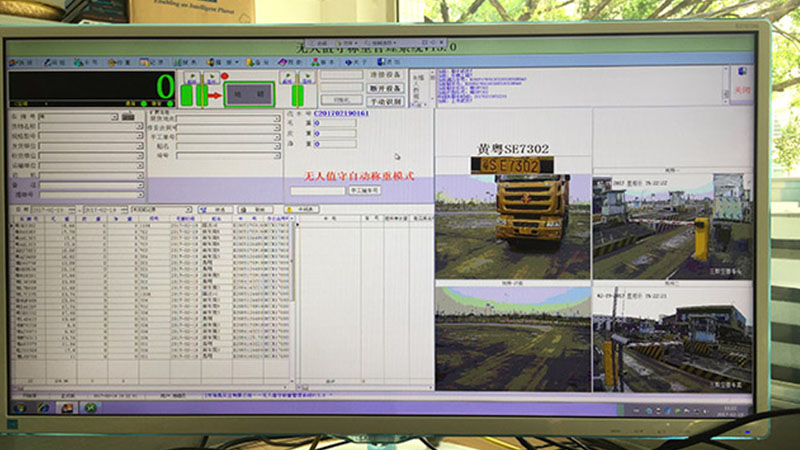Click the green X application taskbar icon

(90, 408)
